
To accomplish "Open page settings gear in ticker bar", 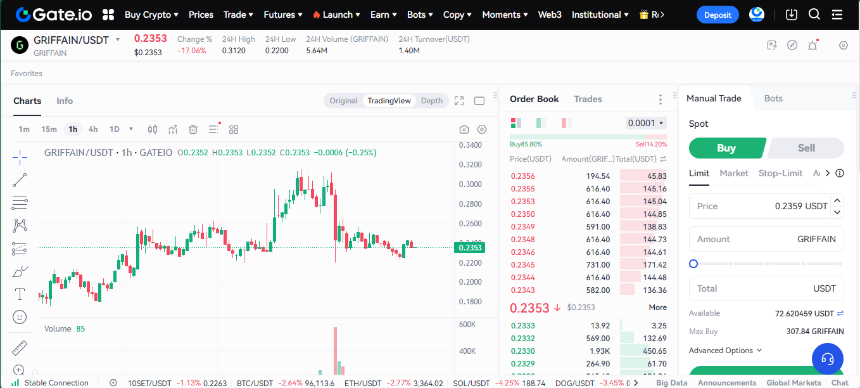I will (844, 45).
